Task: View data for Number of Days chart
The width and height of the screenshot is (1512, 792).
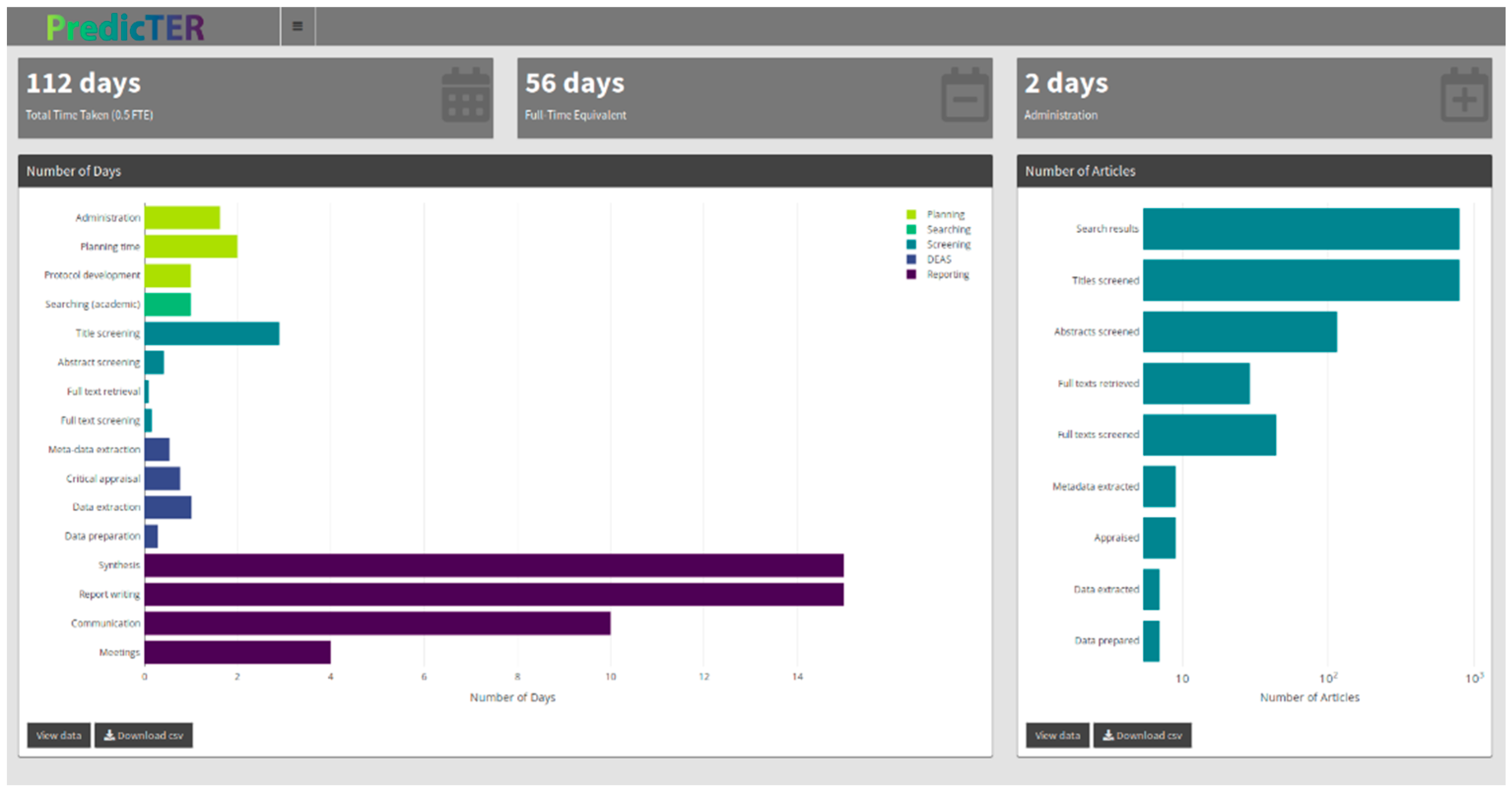Action: pos(59,735)
